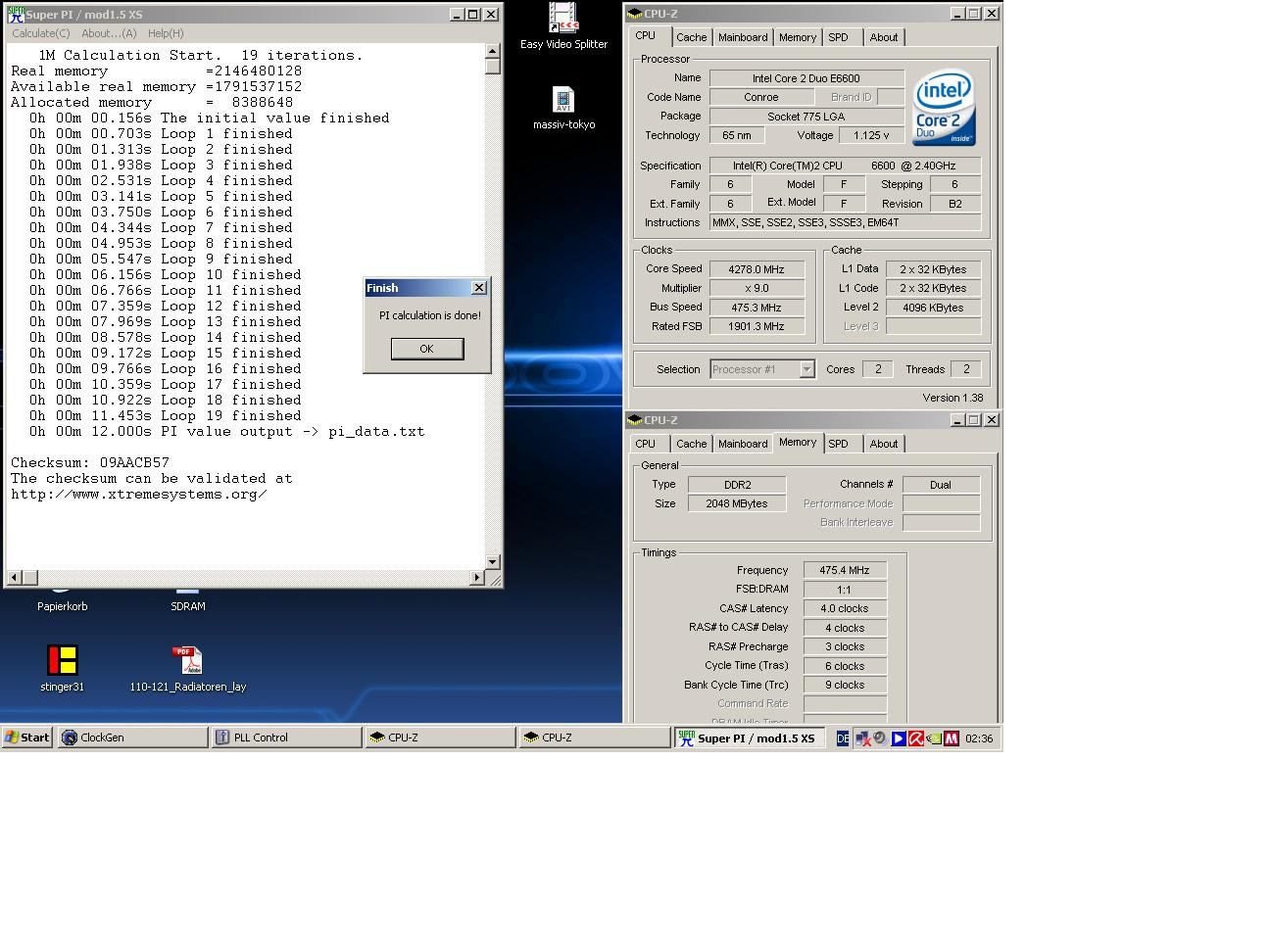Viewport: 1270px width, 952px height.
Task: Click OK in the Finish dialog
Action: [426, 349]
